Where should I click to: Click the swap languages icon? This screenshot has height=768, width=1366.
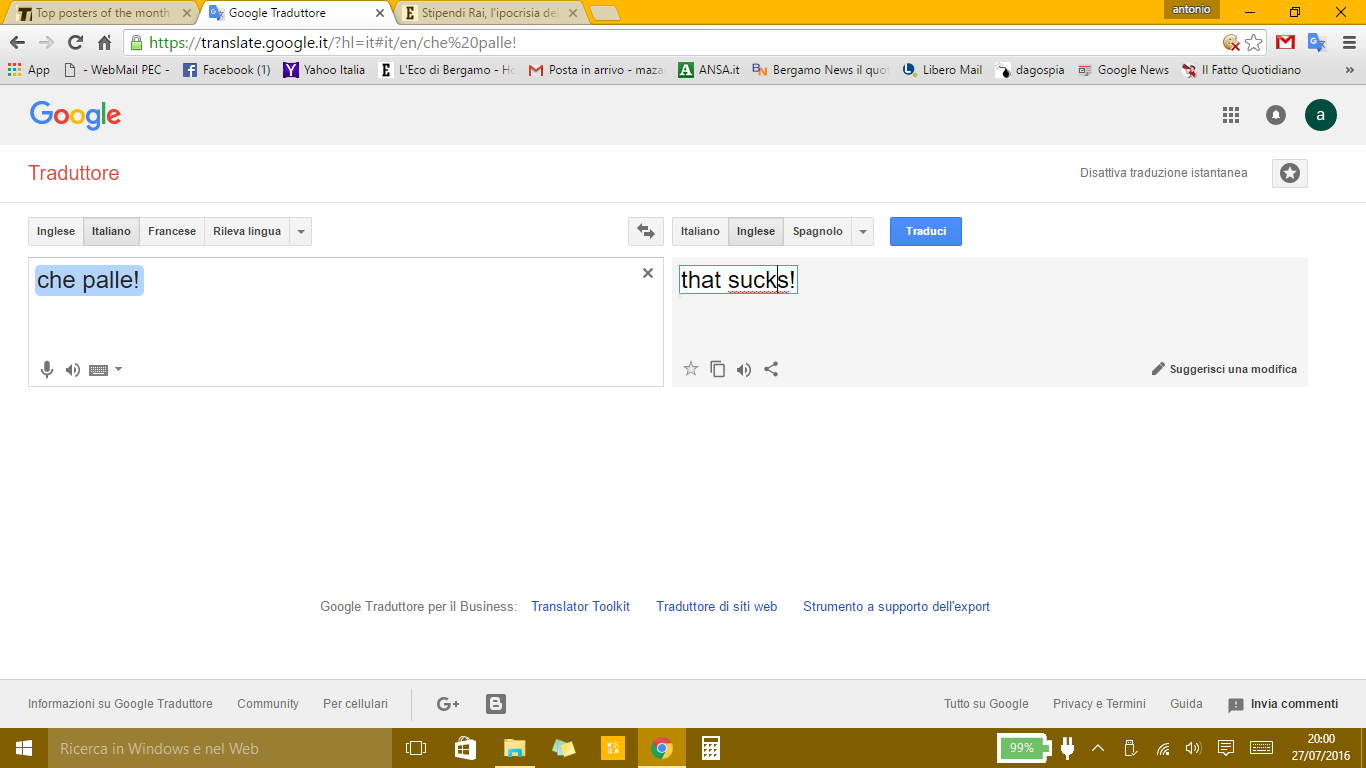[646, 231]
